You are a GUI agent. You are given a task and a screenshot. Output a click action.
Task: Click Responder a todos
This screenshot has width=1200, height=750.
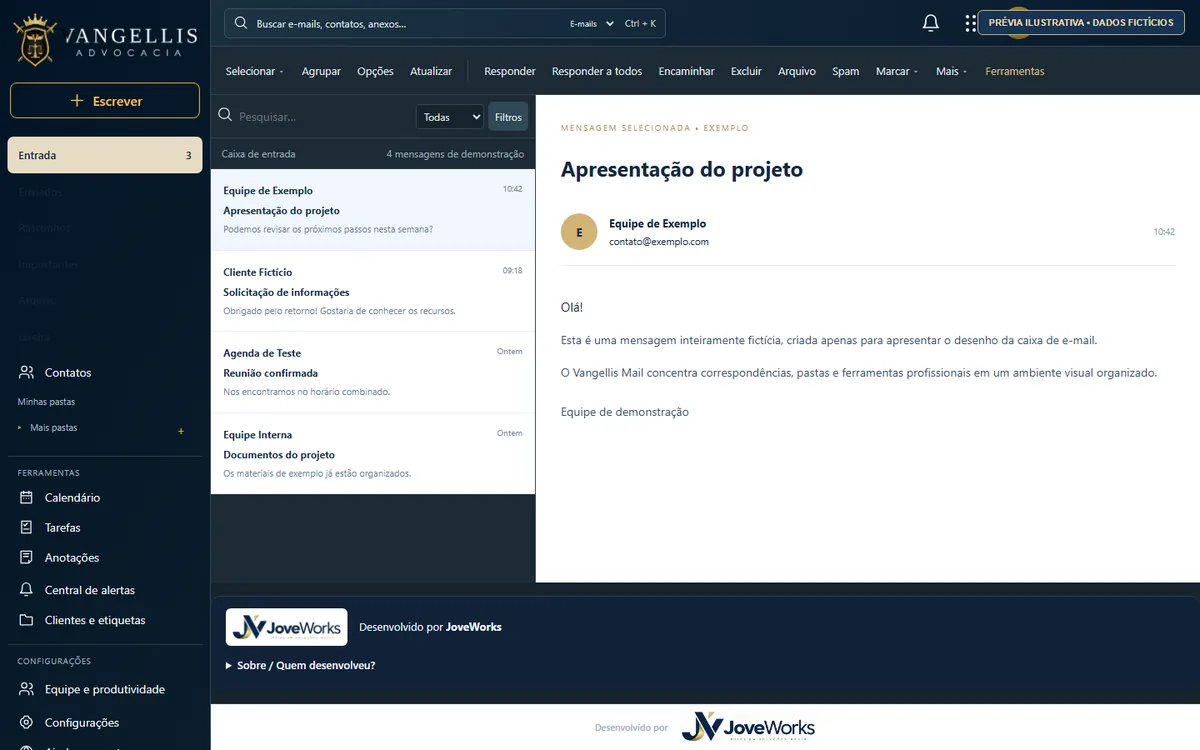(597, 71)
